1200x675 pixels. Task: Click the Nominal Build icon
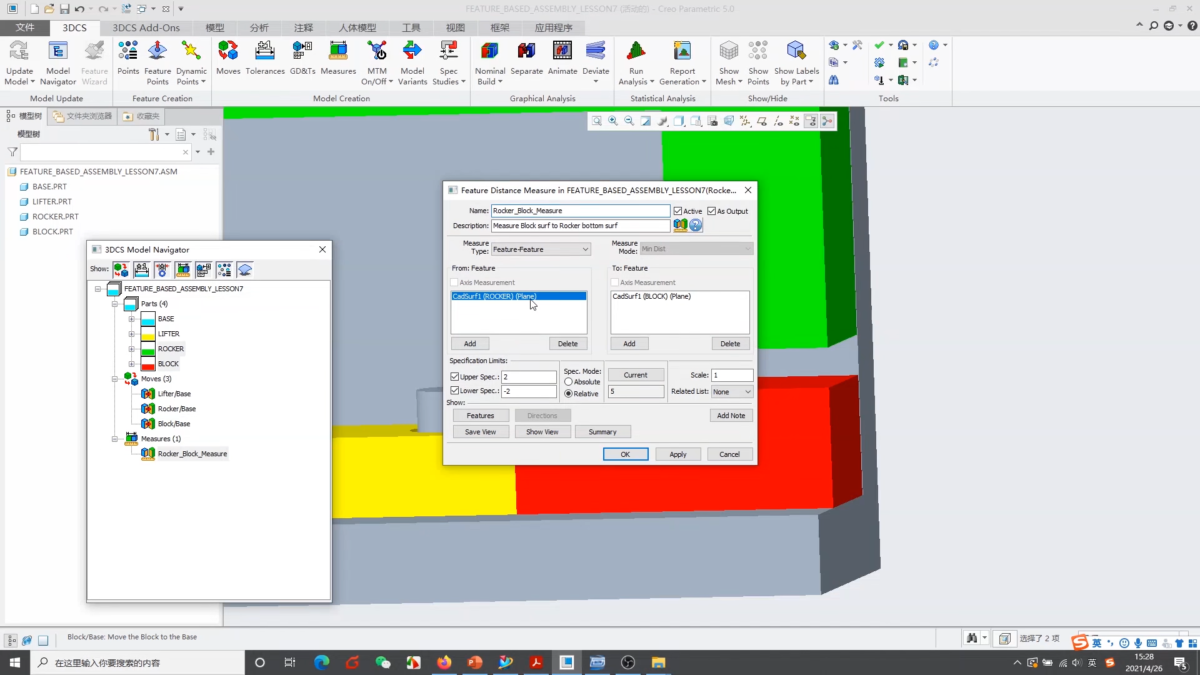point(490,51)
